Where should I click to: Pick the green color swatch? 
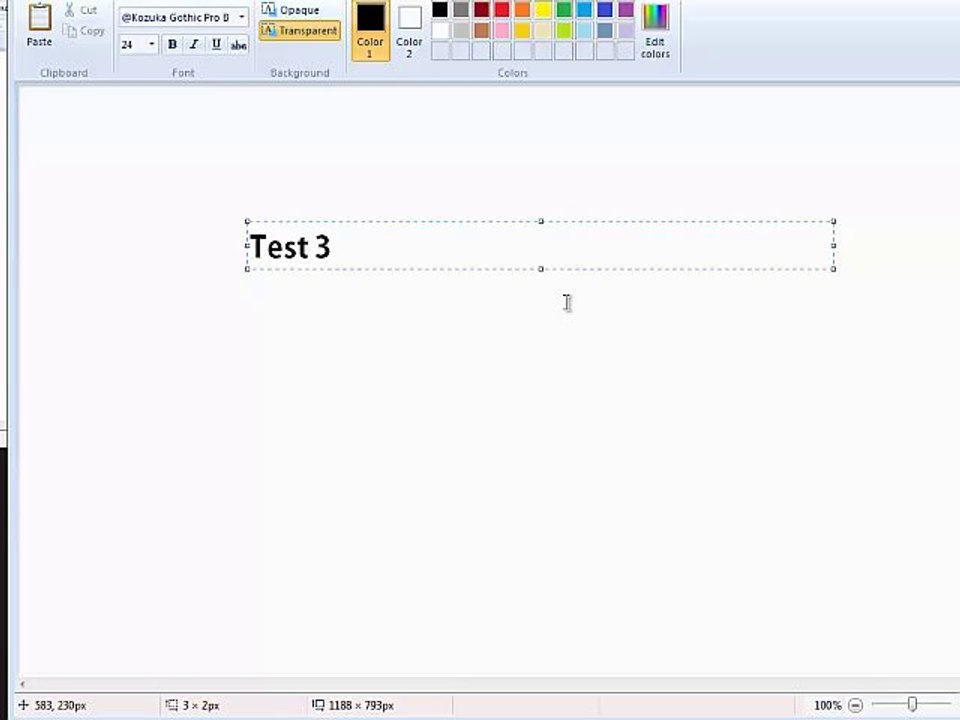pyautogui.click(x=564, y=9)
